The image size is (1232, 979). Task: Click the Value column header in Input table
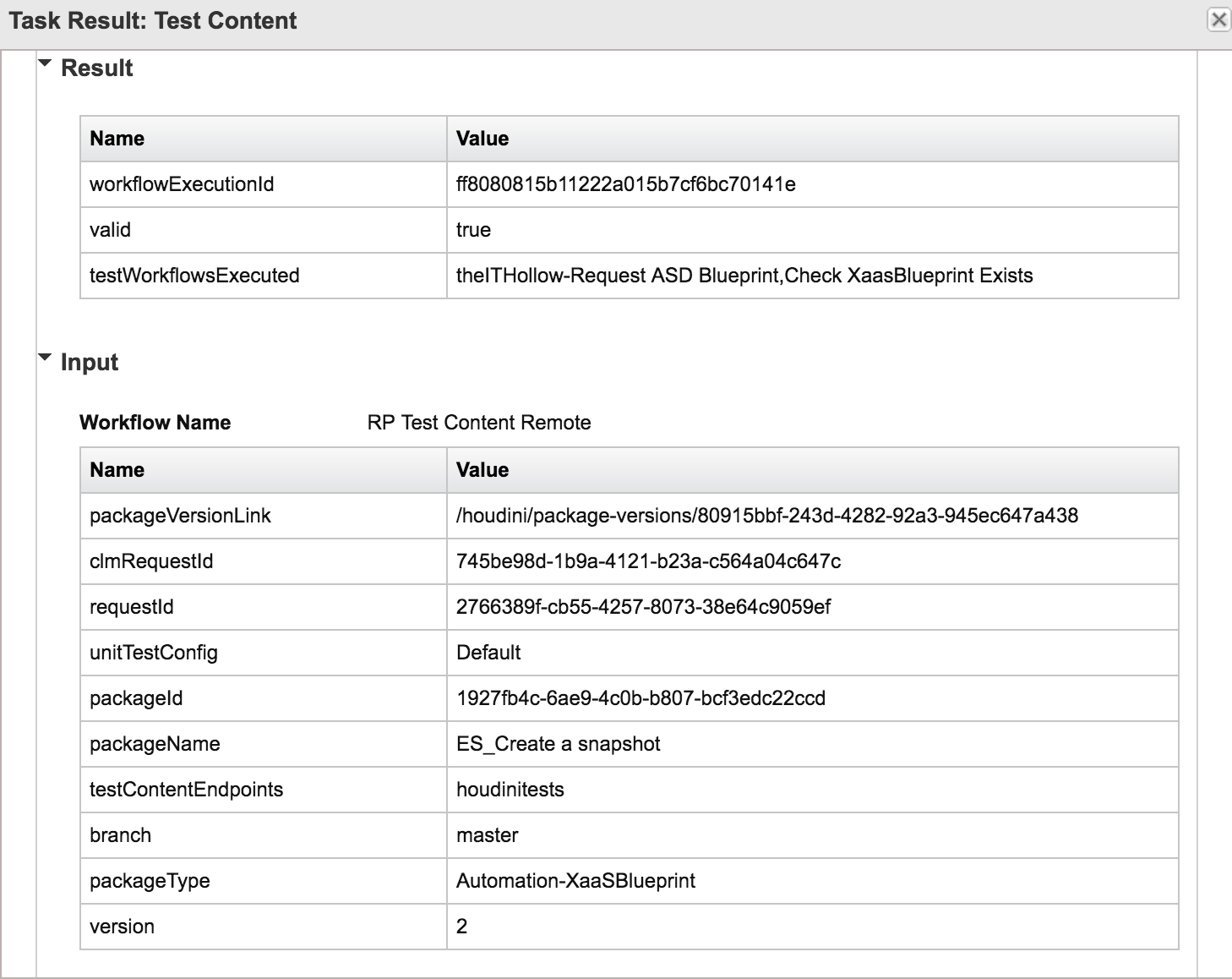pyautogui.click(x=482, y=470)
